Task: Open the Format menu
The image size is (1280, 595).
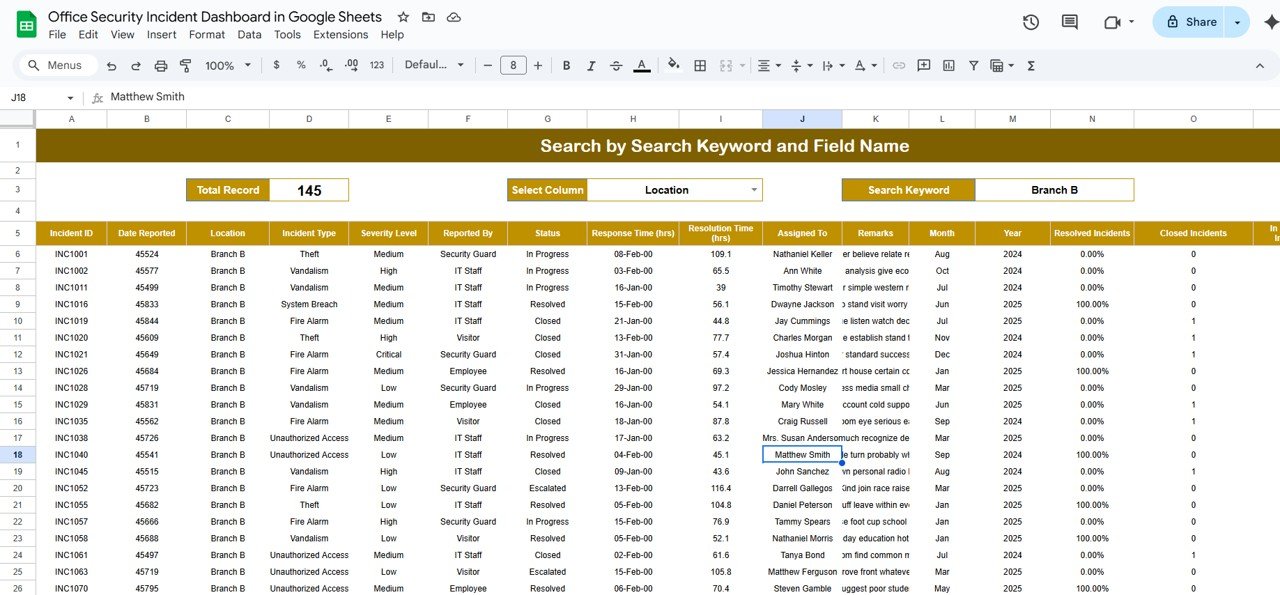Action: pyautogui.click(x=207, y=34)
